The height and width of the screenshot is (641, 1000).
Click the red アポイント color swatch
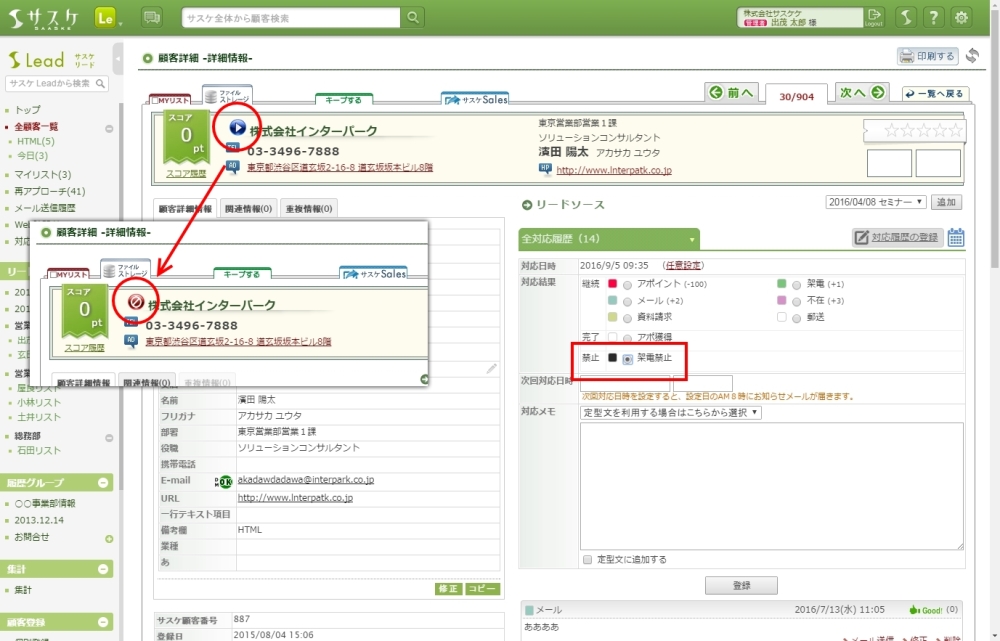(613, 284)
